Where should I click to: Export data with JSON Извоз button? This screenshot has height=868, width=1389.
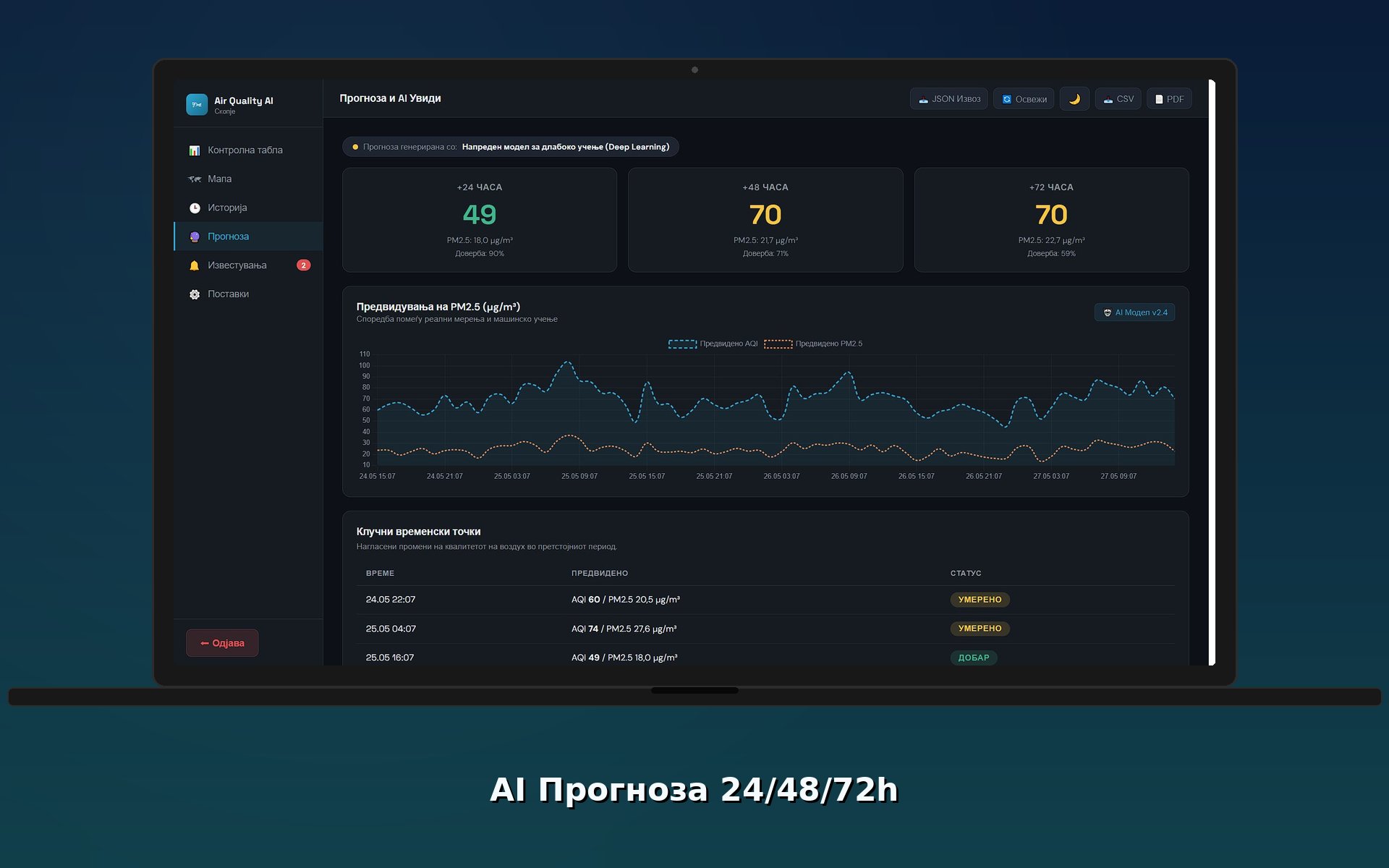point(948,99)
